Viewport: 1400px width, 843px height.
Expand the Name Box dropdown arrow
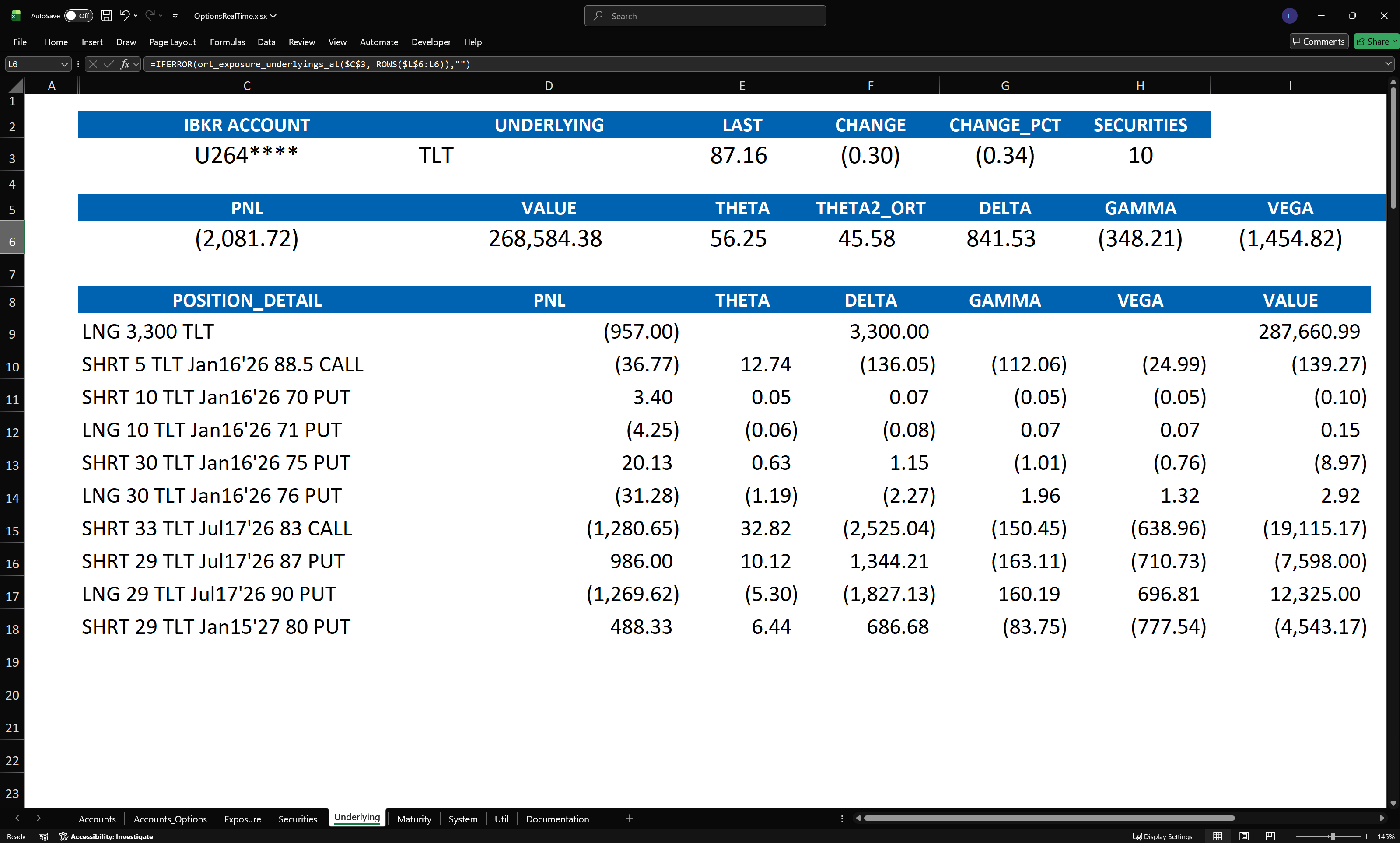coord(64,64)
